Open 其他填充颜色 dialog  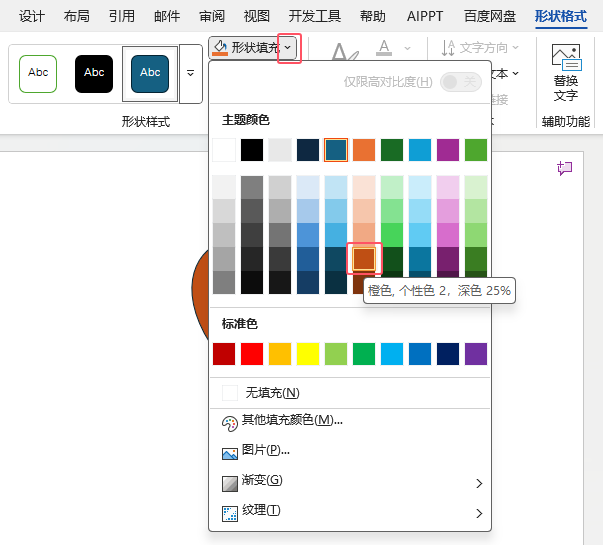pyautogui.click(x=350, y=421)
